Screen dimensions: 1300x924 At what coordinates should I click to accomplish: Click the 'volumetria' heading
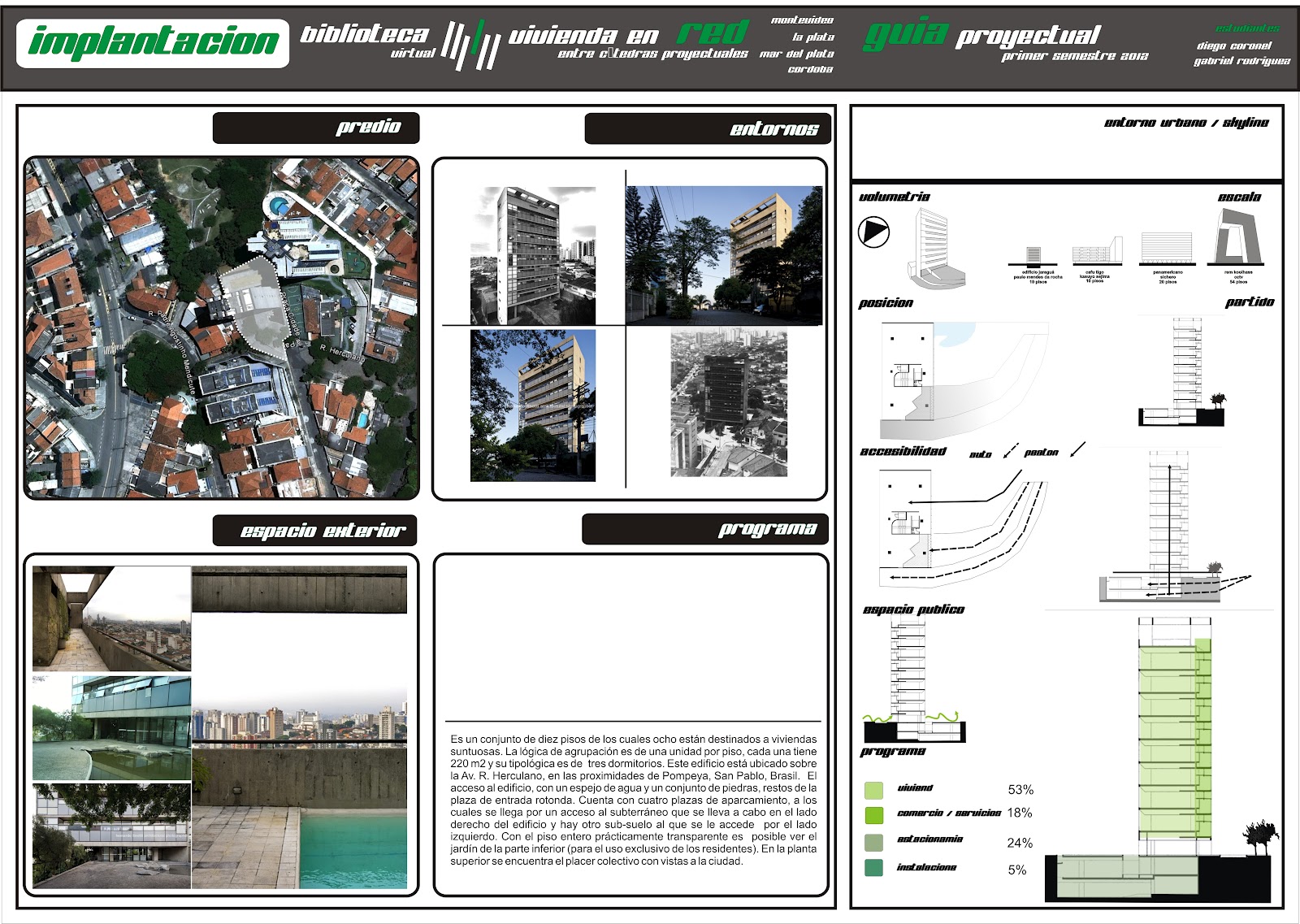click(894, 197)
